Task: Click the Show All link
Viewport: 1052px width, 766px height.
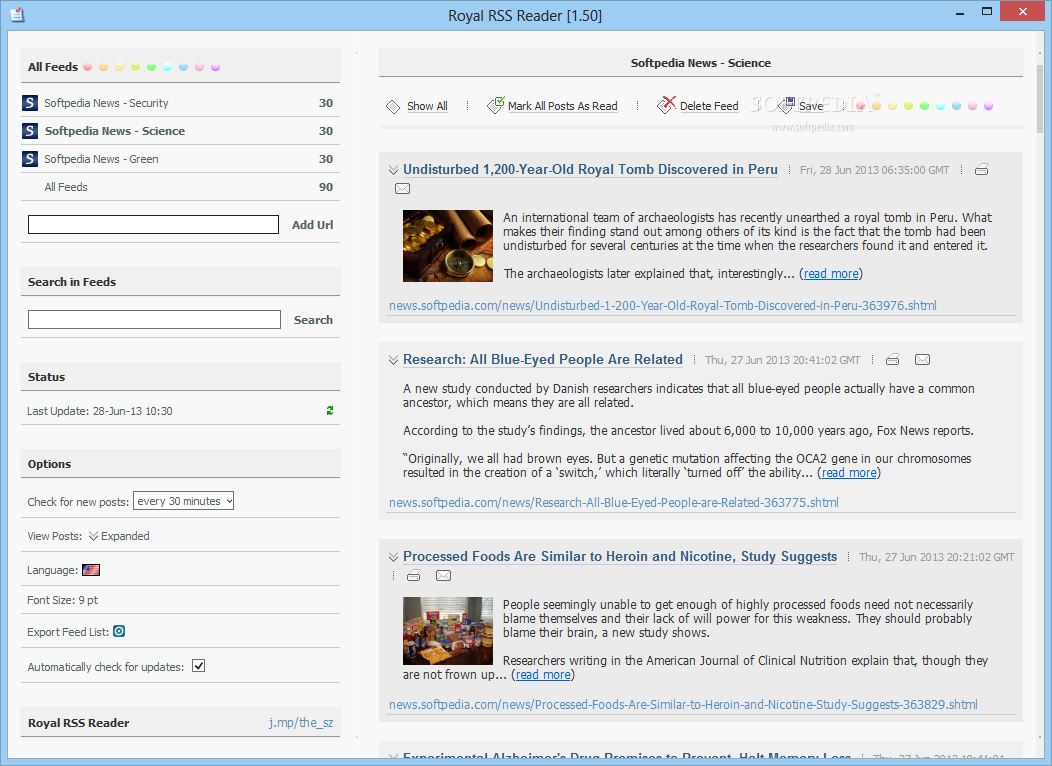Action: 427,106
